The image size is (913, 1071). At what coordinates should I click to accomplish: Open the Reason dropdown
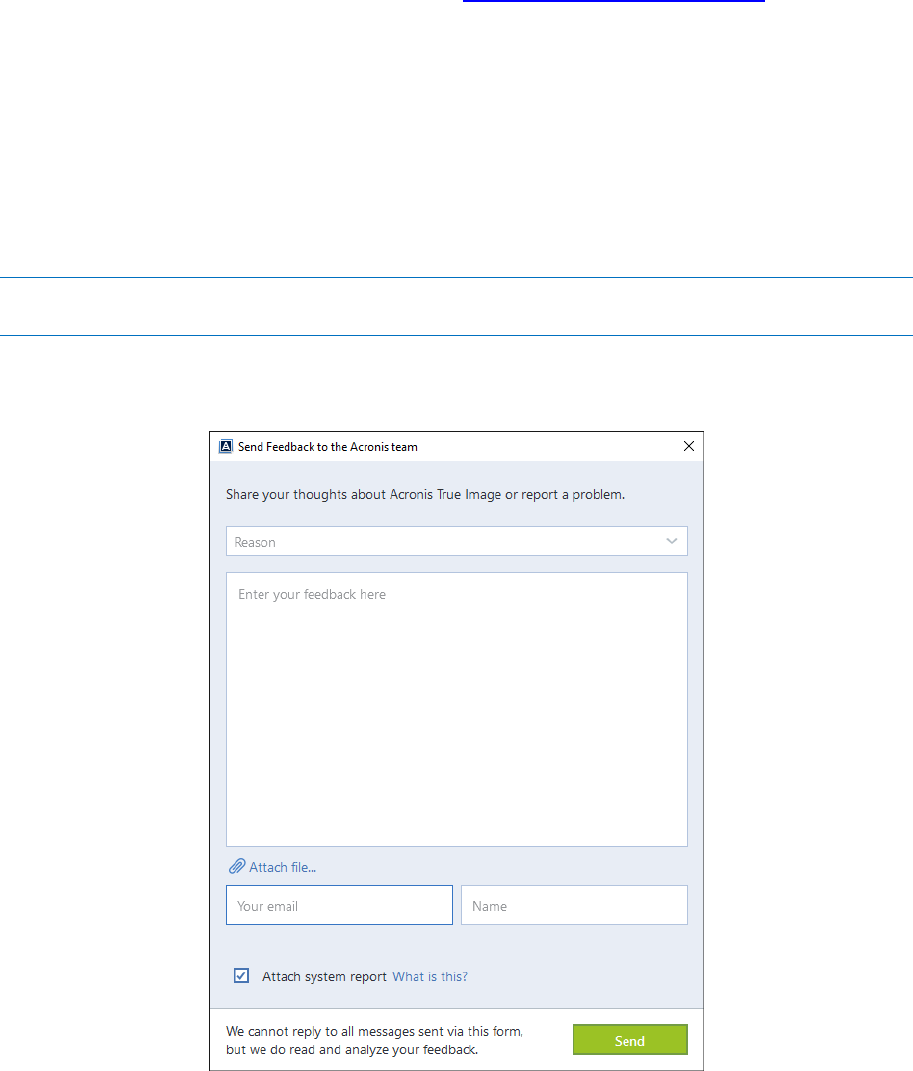point(456,541)
